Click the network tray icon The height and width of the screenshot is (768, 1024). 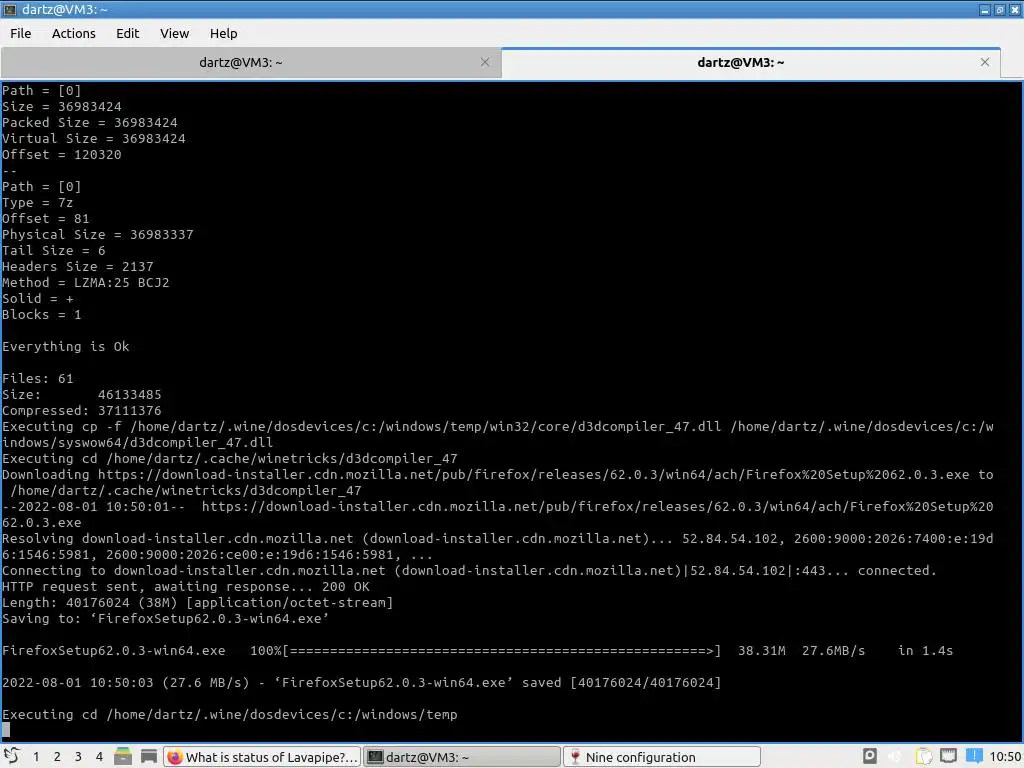[x=948, y=756]
